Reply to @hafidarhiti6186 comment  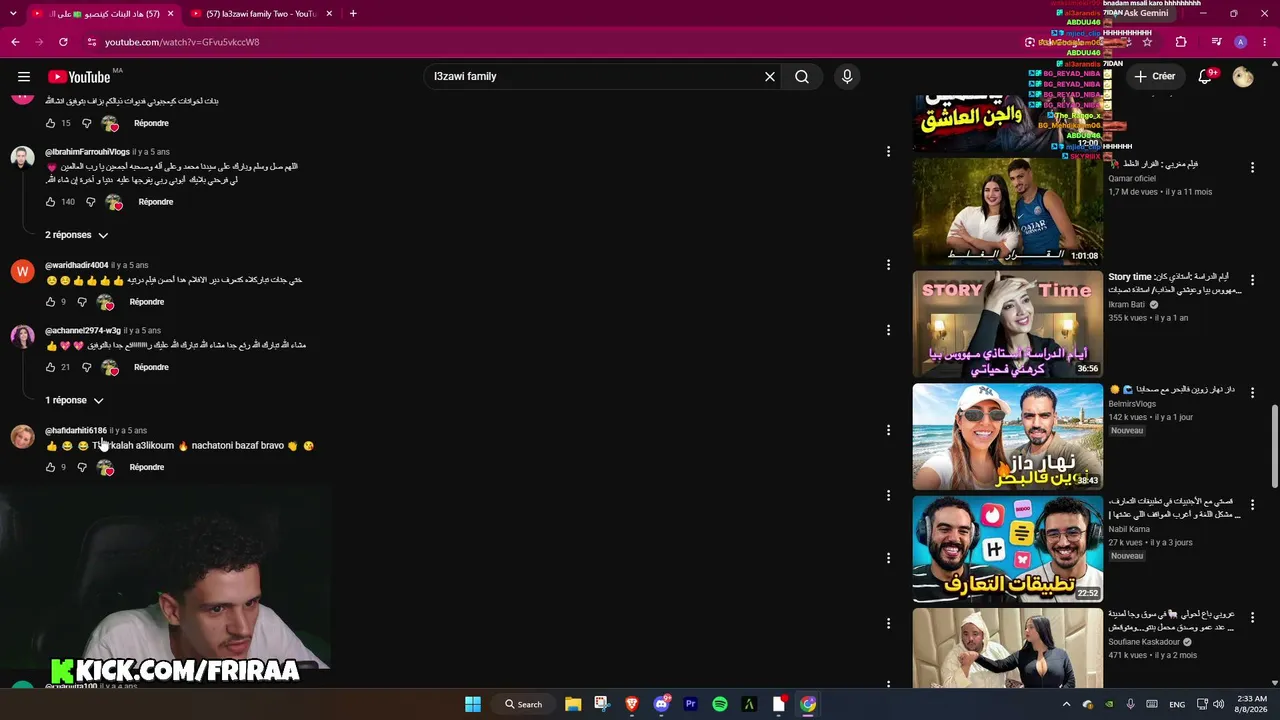coord(147,467)
